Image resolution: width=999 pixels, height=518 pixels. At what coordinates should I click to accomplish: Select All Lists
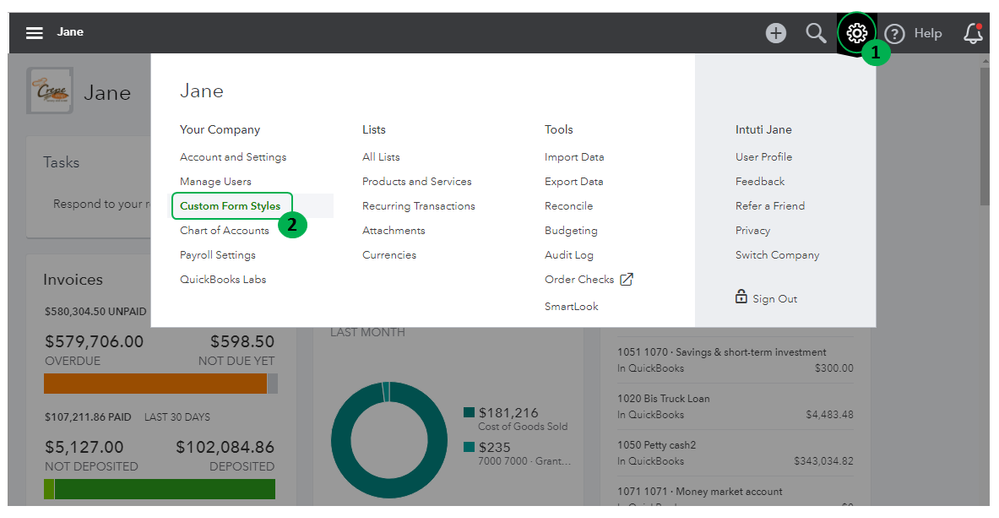[x=381, y=157]
